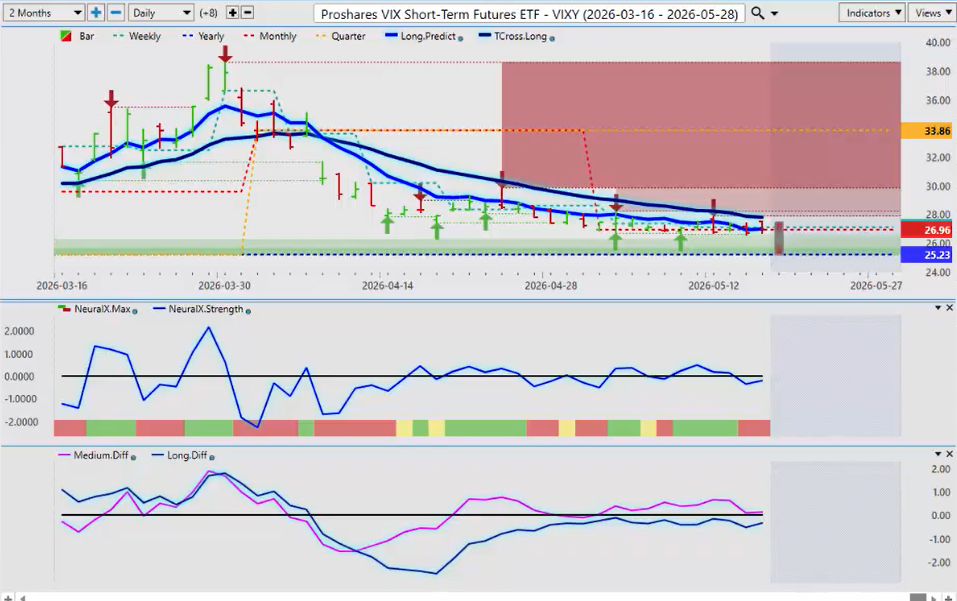Click the 2026-03-30 date axis label
This screenshot has height=601, width=957.
click(224, 286)
